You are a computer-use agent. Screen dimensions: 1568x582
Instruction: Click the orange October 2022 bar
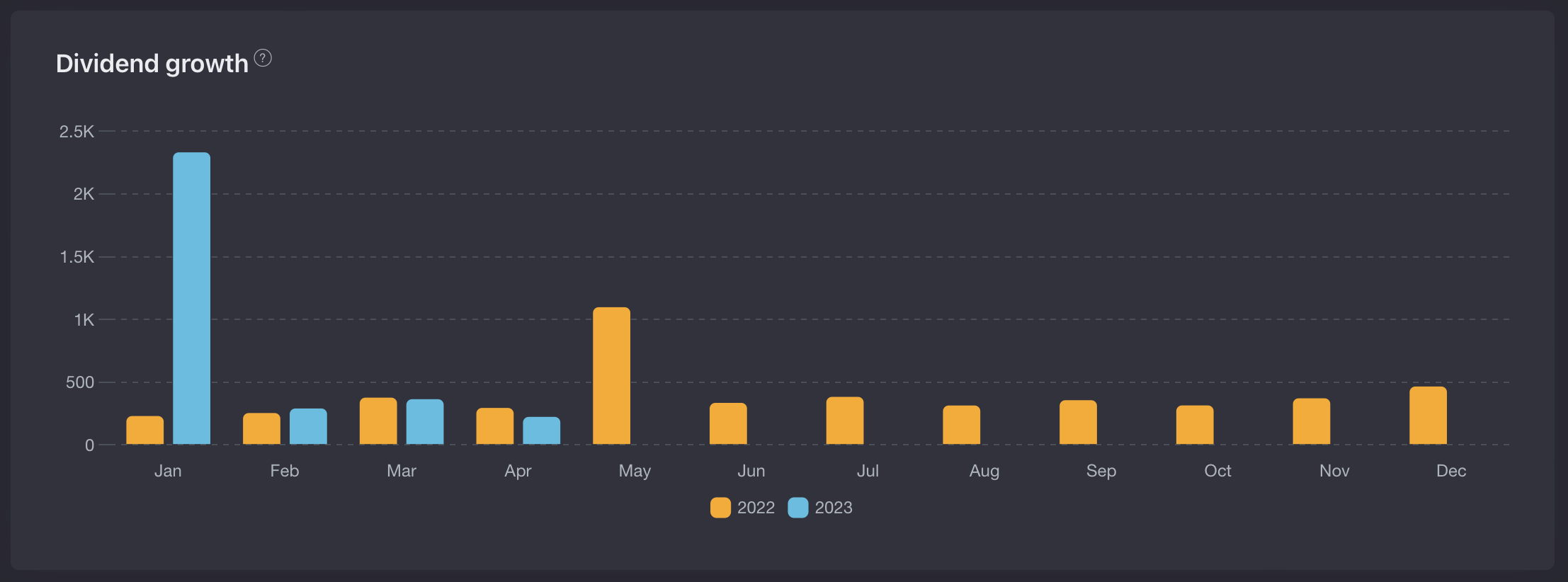(1195, 426)
